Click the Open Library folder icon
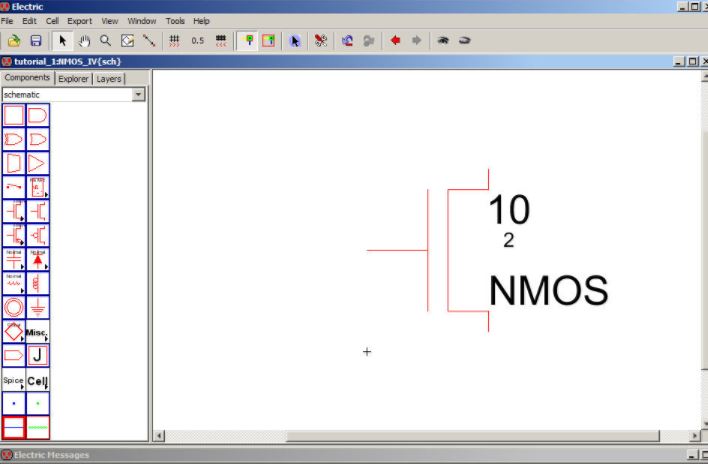The image size is (708, 464). click(13, 41)
